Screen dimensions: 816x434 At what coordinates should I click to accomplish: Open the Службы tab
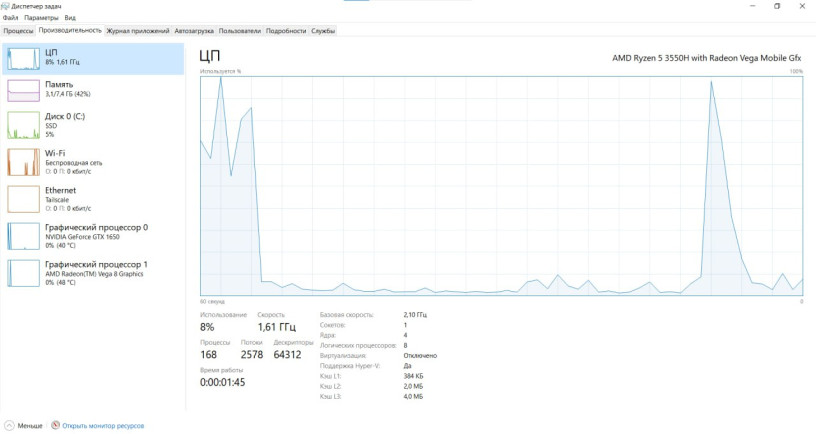pyautogui.click(x=323, y=31)
